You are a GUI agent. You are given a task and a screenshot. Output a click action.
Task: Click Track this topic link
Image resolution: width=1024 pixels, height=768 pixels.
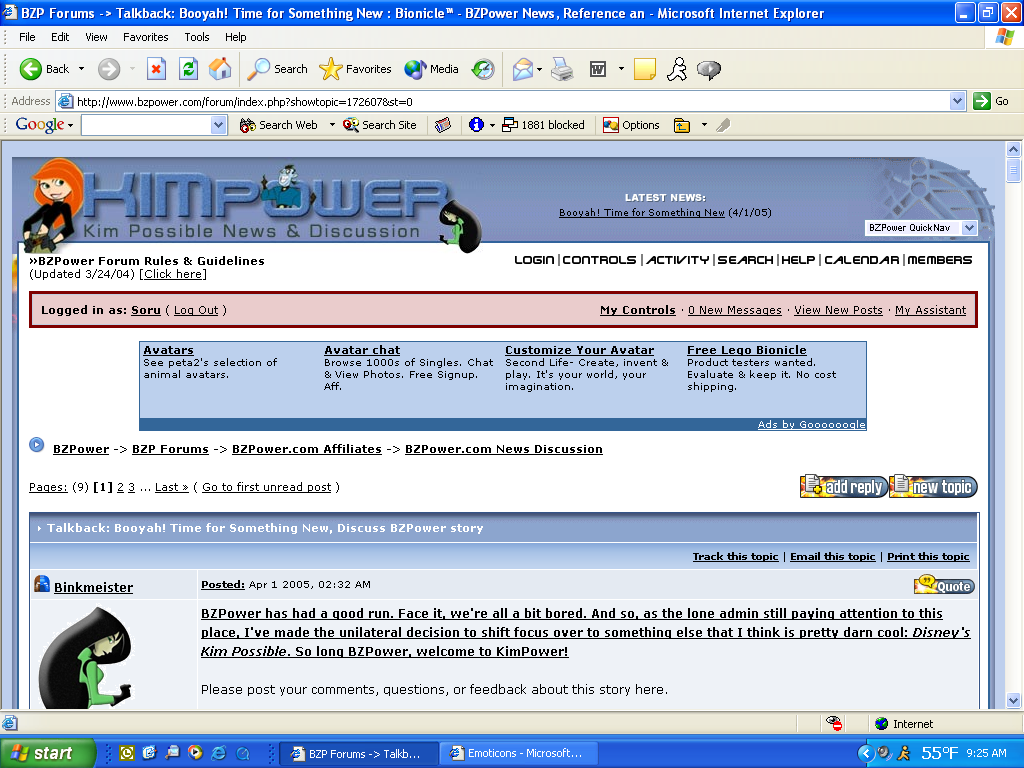(x=735, y=556)
